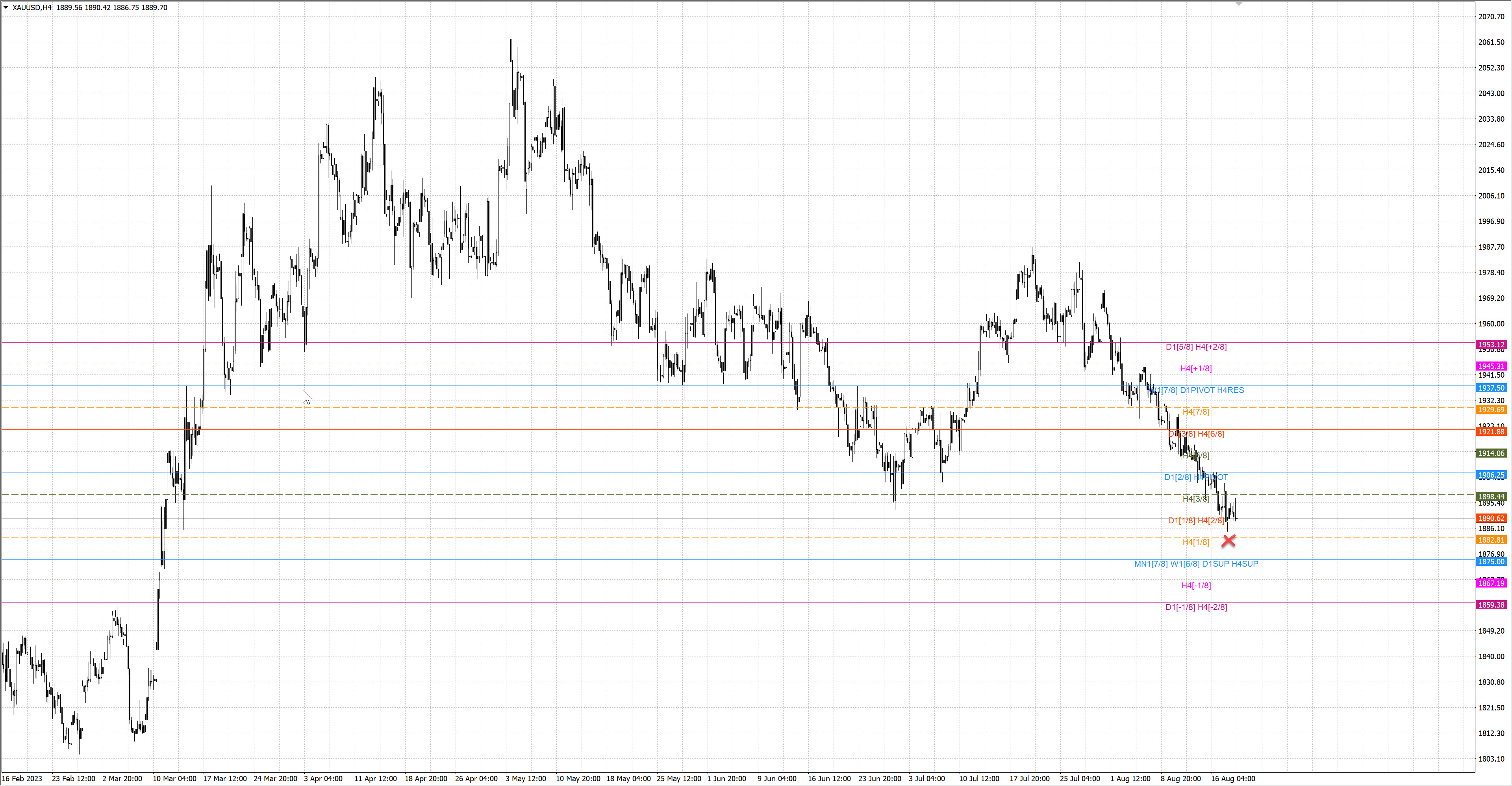Open the dropdown arrow beside XAUUSD,H4
This screenshot has width=1512, height=786.
tap(6, 7)
